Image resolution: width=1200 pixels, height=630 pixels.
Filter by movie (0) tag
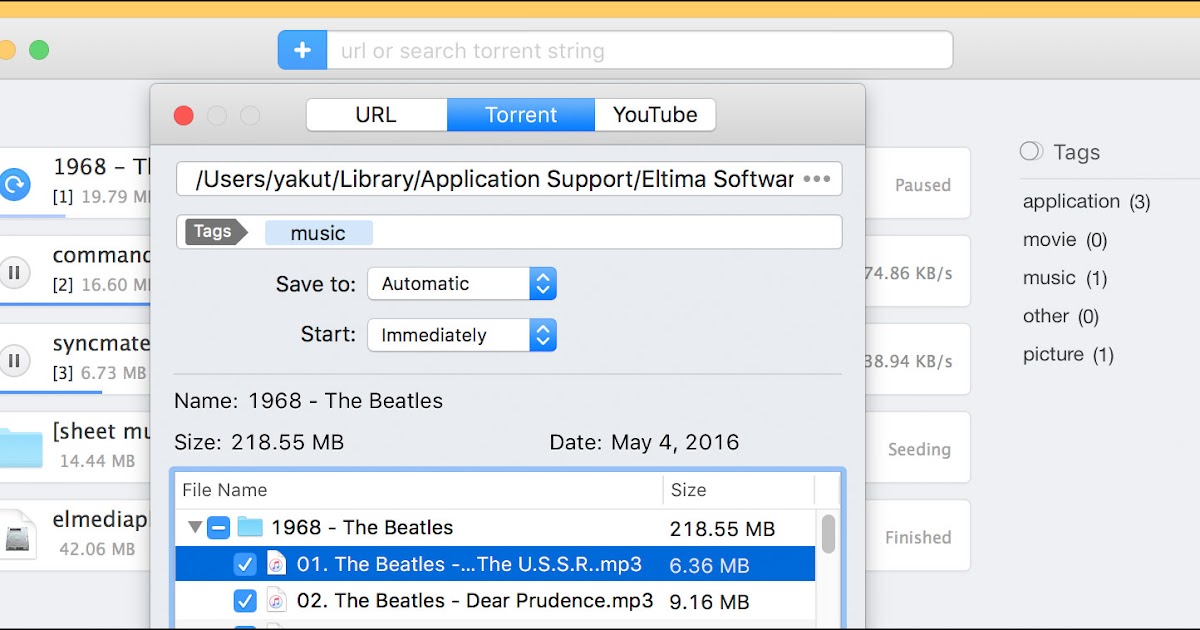coord(1065,239)
